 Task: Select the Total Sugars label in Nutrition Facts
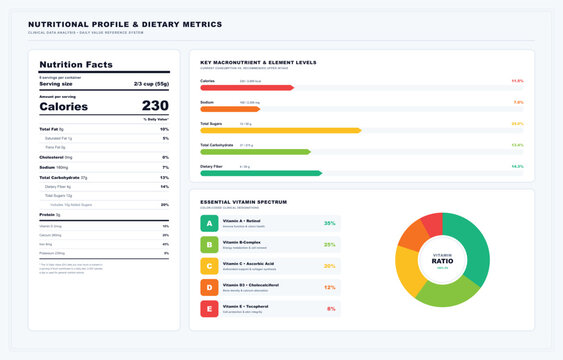[x=58, y=196]
